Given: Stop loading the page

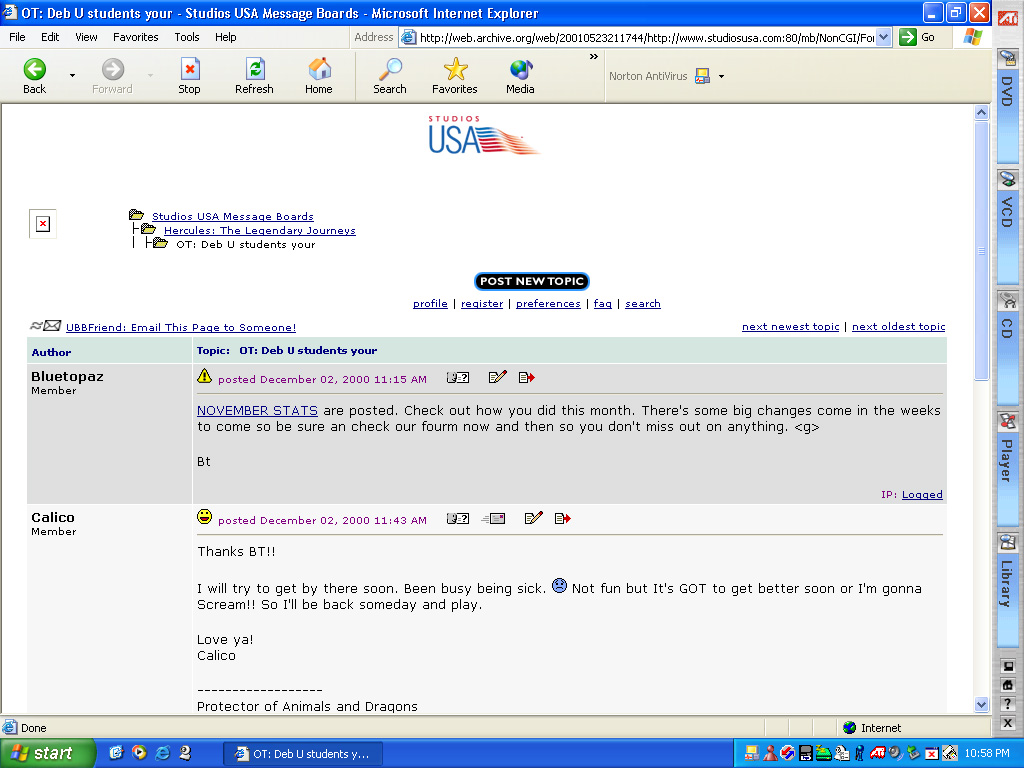Looking at the screenshot, I should (189, 76).
